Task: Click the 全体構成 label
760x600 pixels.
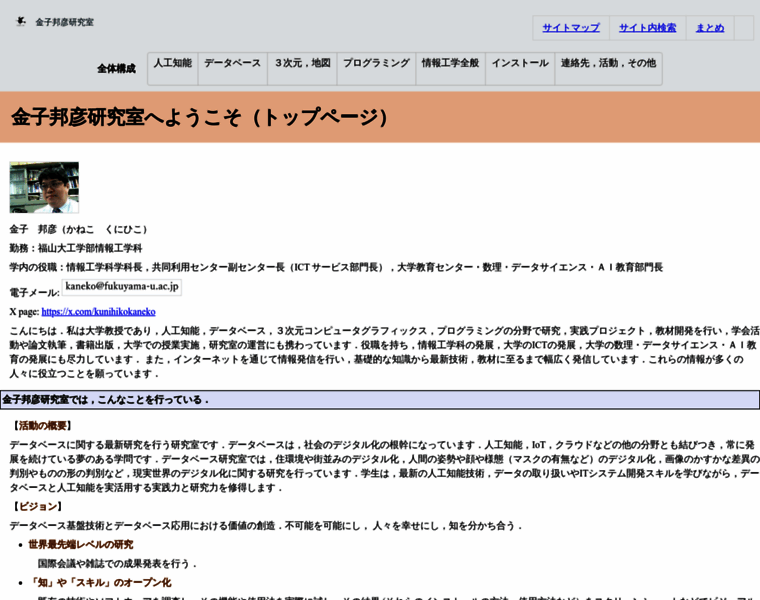Action: pos(116,69)
